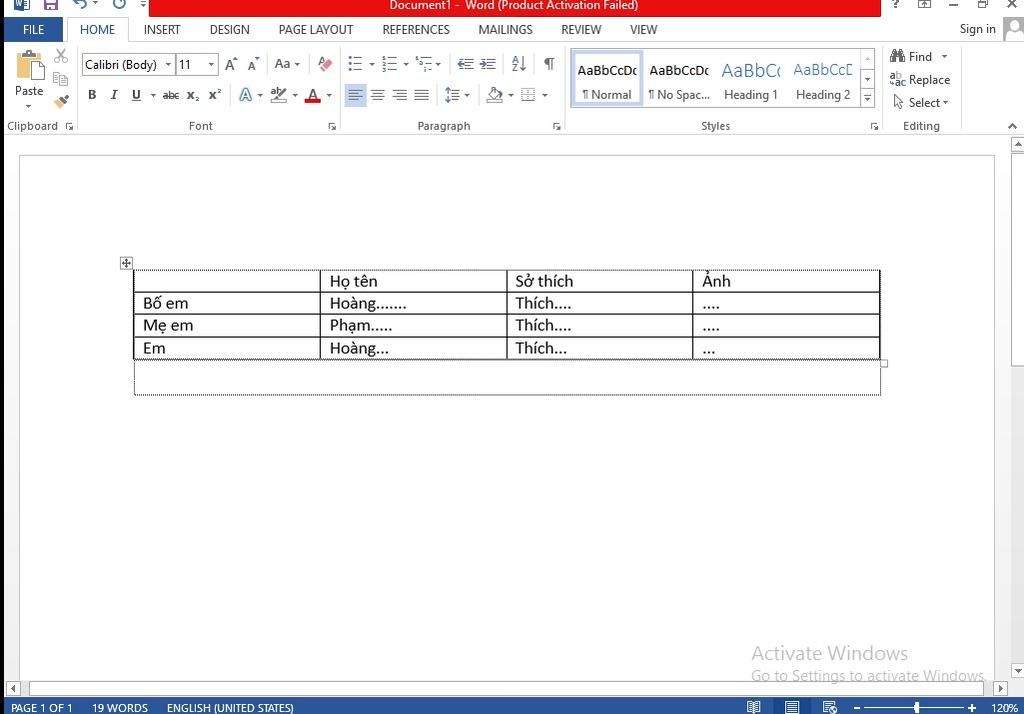Open Paragraph dialog launcher
Screen dimensions: 1024x714
pyautogui.click(x=556, y=126)
